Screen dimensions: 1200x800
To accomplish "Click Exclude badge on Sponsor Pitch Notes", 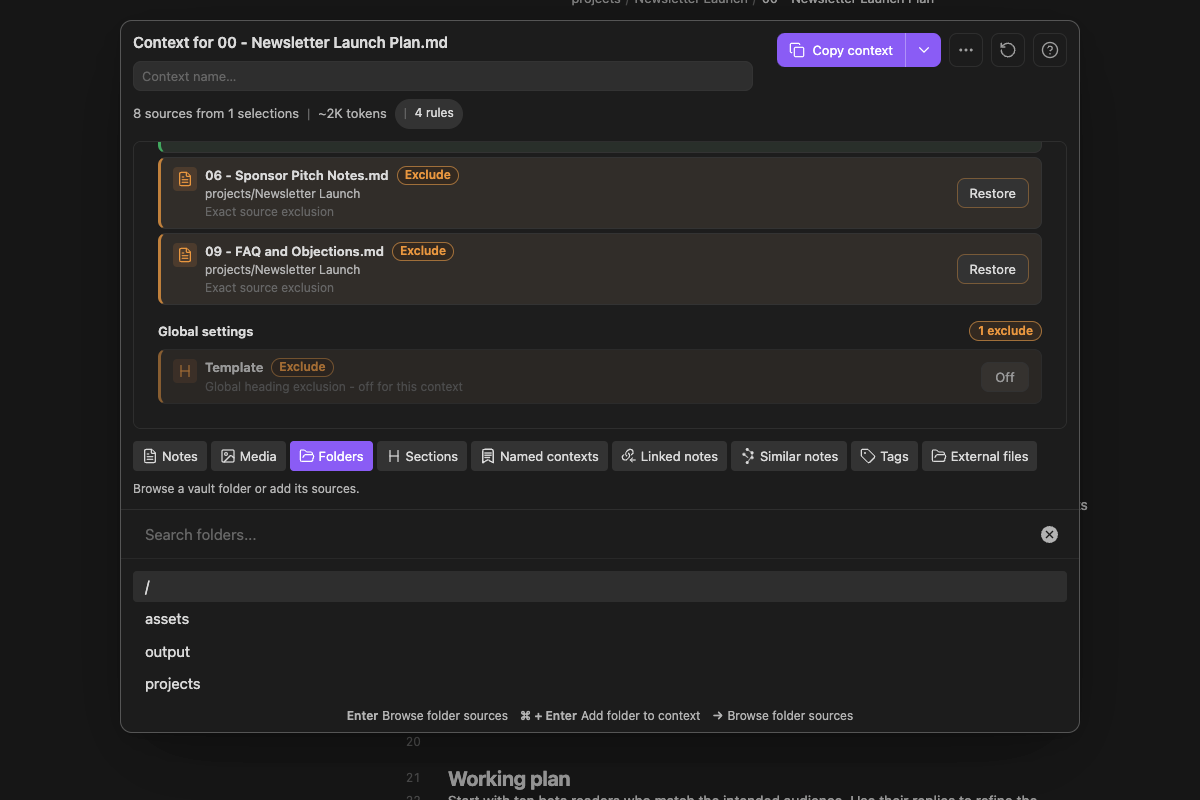I will click(x=428, y=175).
